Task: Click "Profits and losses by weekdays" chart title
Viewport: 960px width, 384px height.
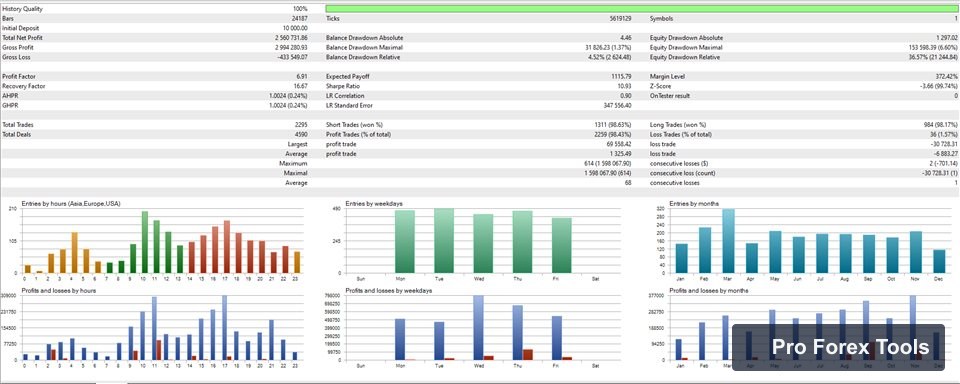Action: [x=388, y=290]
